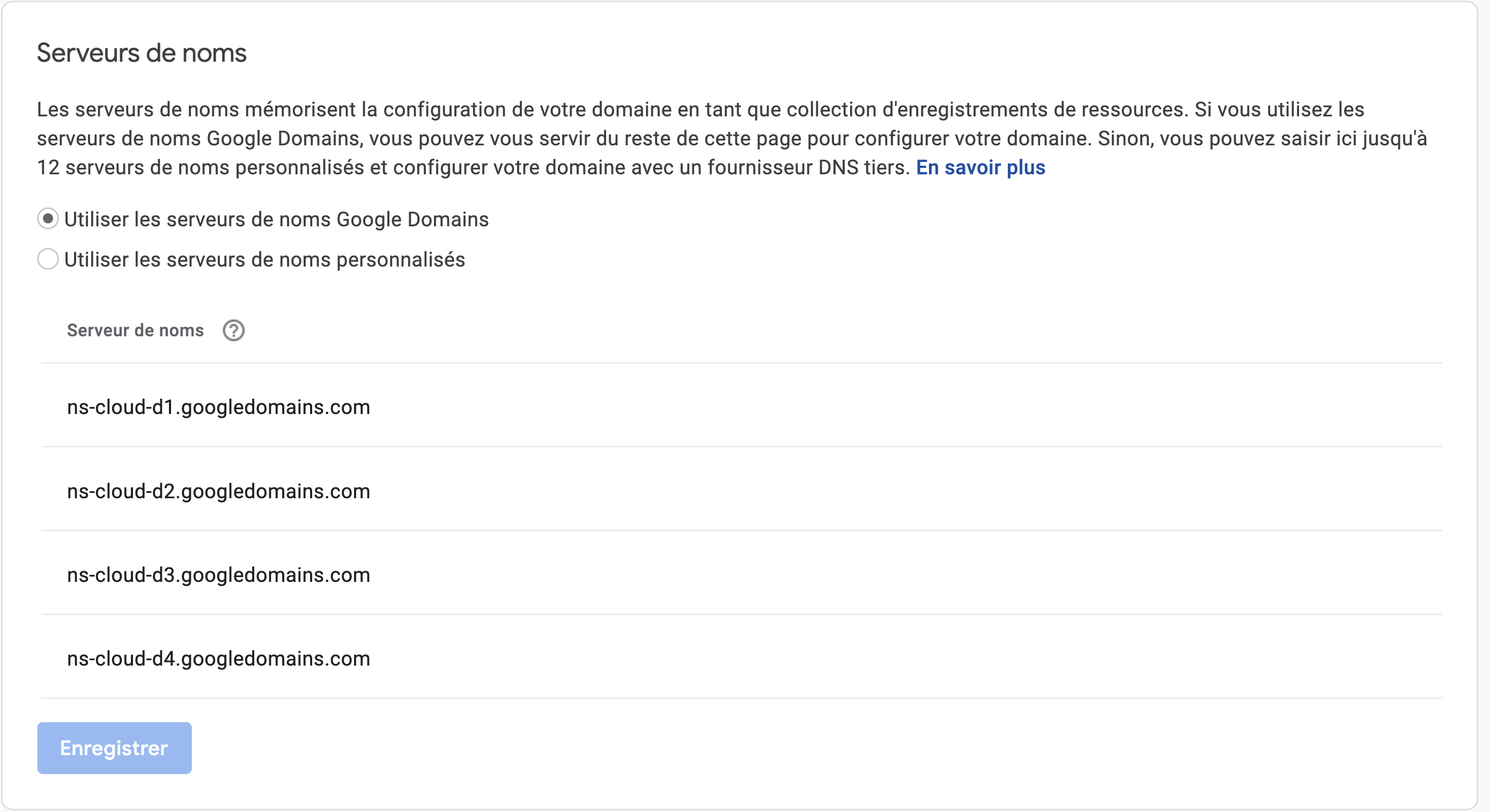Click the help icon beside Serveur de noms
The width and height of the screenshot is (1490, 812).
pos(234,330)
